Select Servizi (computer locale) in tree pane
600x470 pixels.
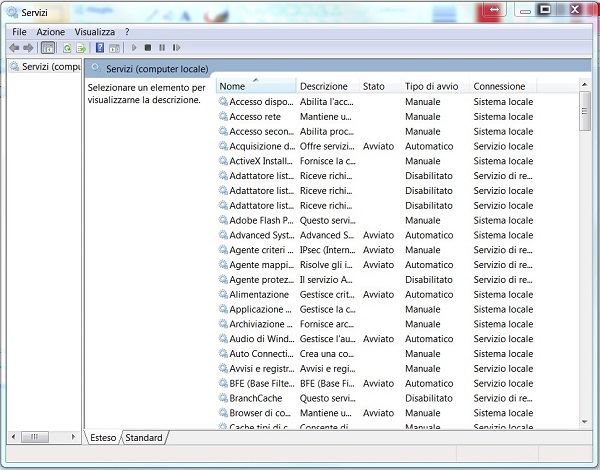pos(50,66)
